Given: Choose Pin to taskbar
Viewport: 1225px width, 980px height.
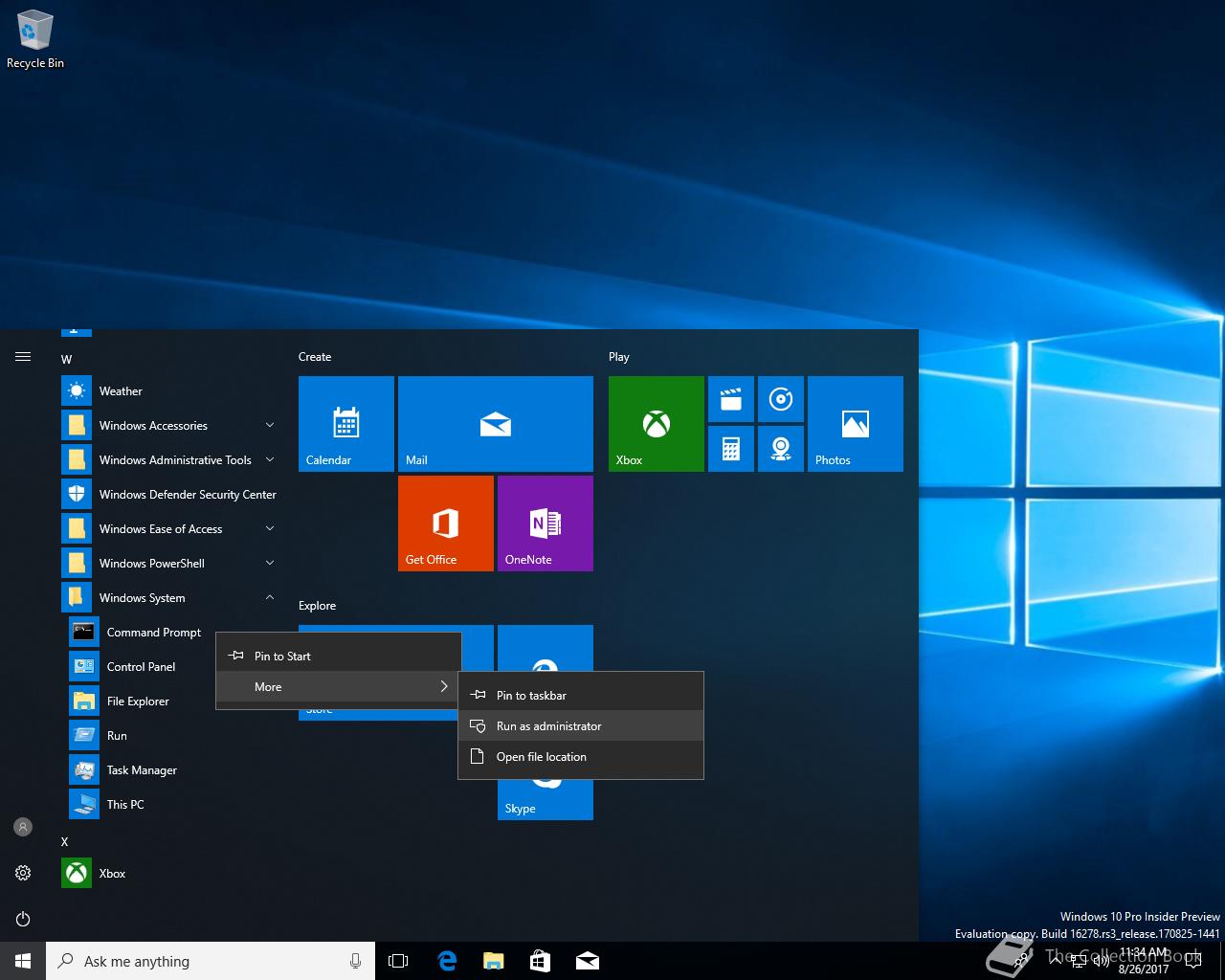Looking at the screenshot, I should tap(581, 696).
